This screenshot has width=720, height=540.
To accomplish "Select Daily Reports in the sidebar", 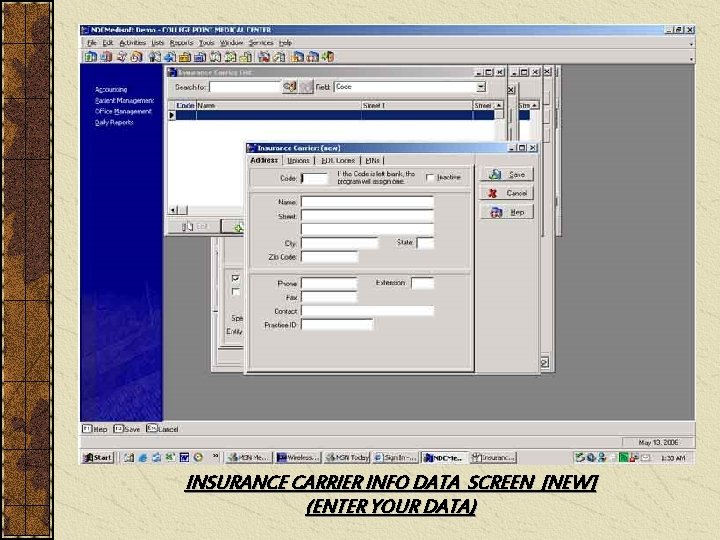I will tap(114, 123).
